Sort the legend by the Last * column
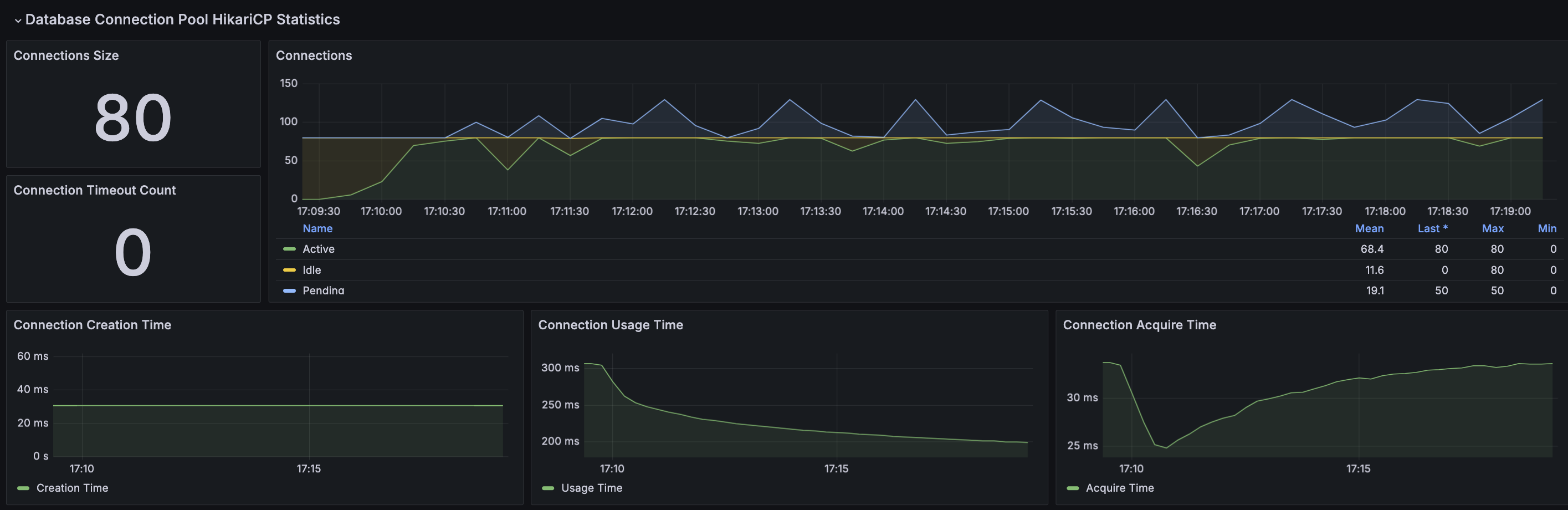Screen dimensions: 1568x510 [1432, 228]
